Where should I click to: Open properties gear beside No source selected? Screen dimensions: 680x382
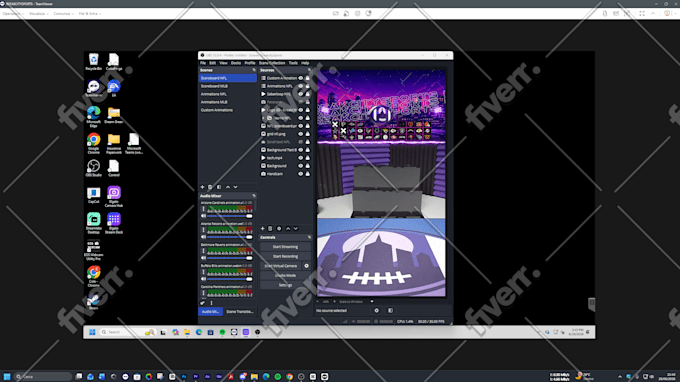click(x=376, y=310)
